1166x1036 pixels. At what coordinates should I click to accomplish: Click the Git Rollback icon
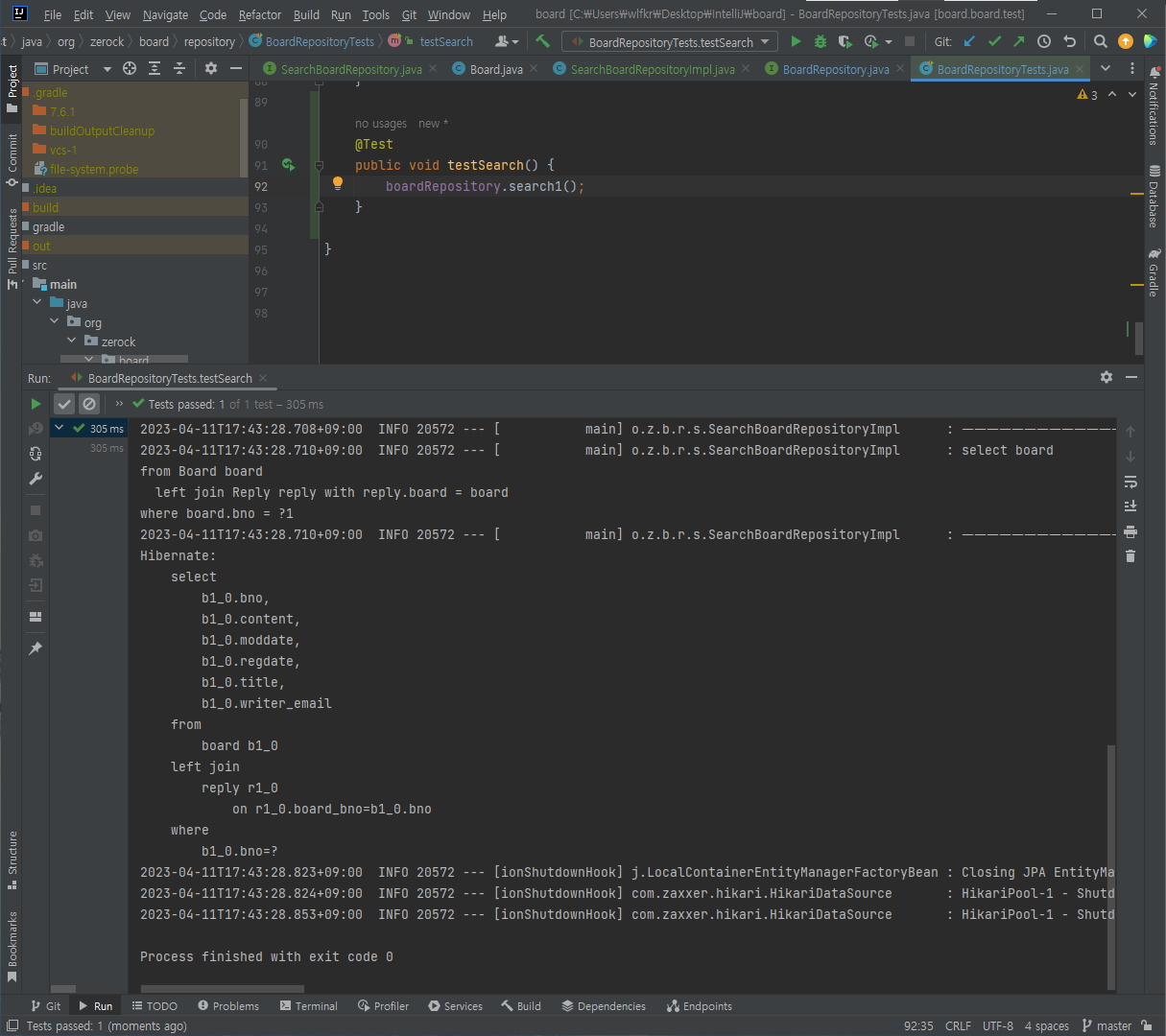(1069, 41)
